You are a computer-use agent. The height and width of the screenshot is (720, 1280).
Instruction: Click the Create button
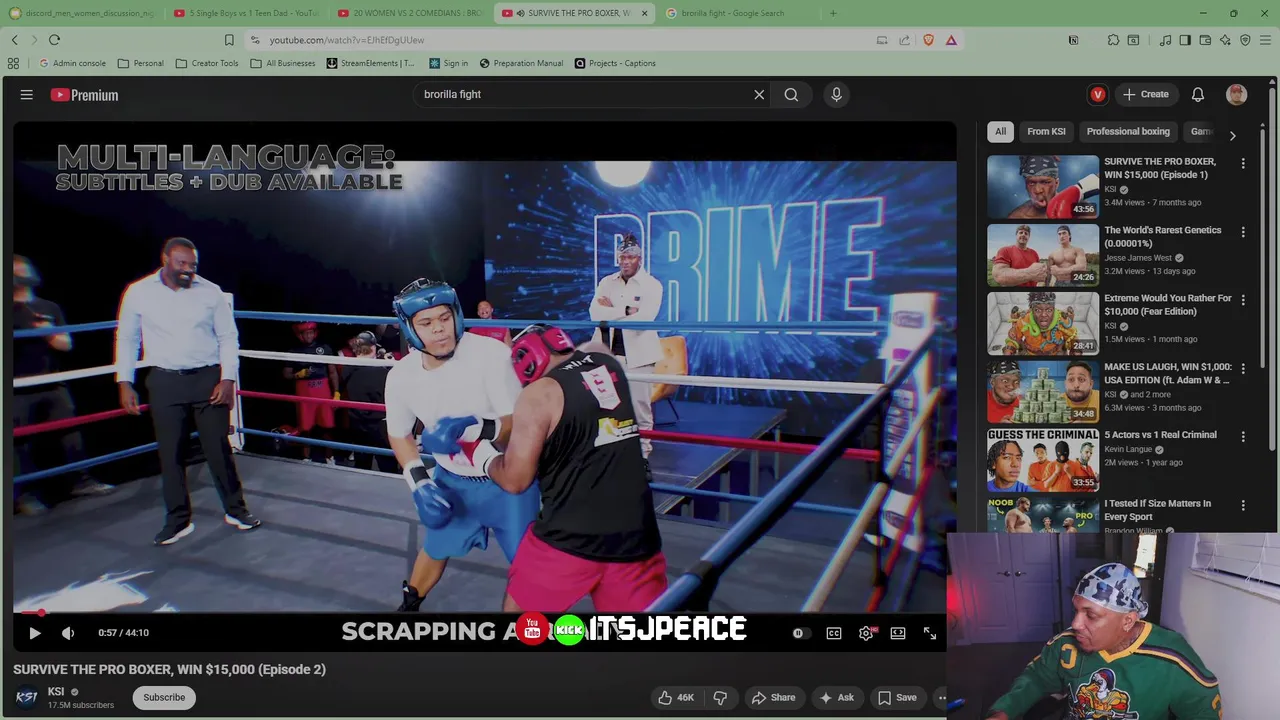[1145, 95]
